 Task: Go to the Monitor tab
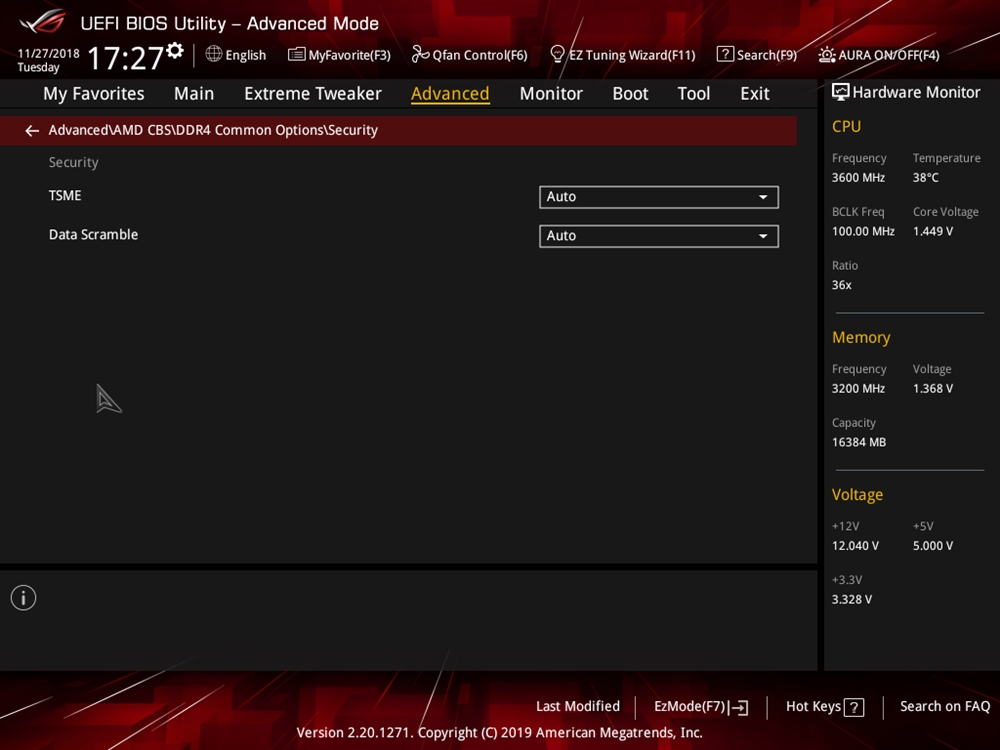pos(551,94)
